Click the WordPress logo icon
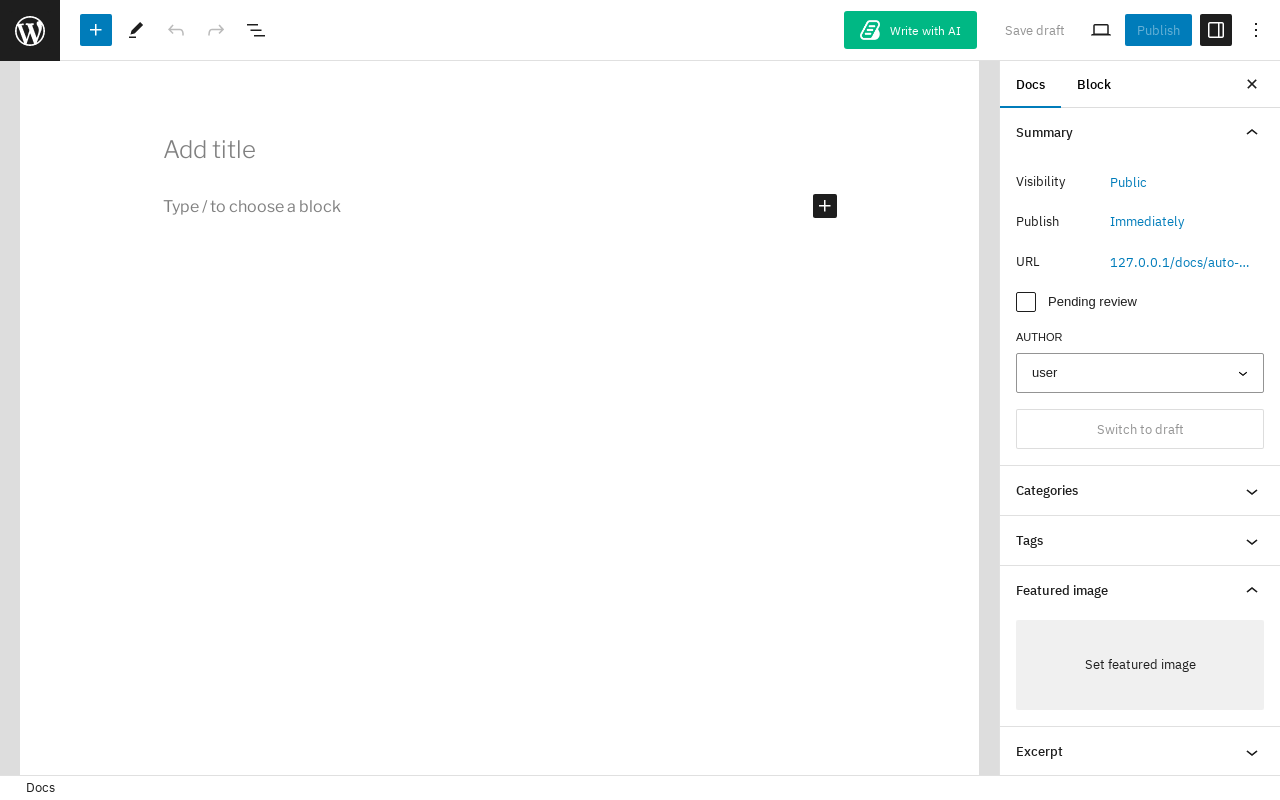Image resolution: width=1280 pixels, height=800 pixels. [30, 30]
